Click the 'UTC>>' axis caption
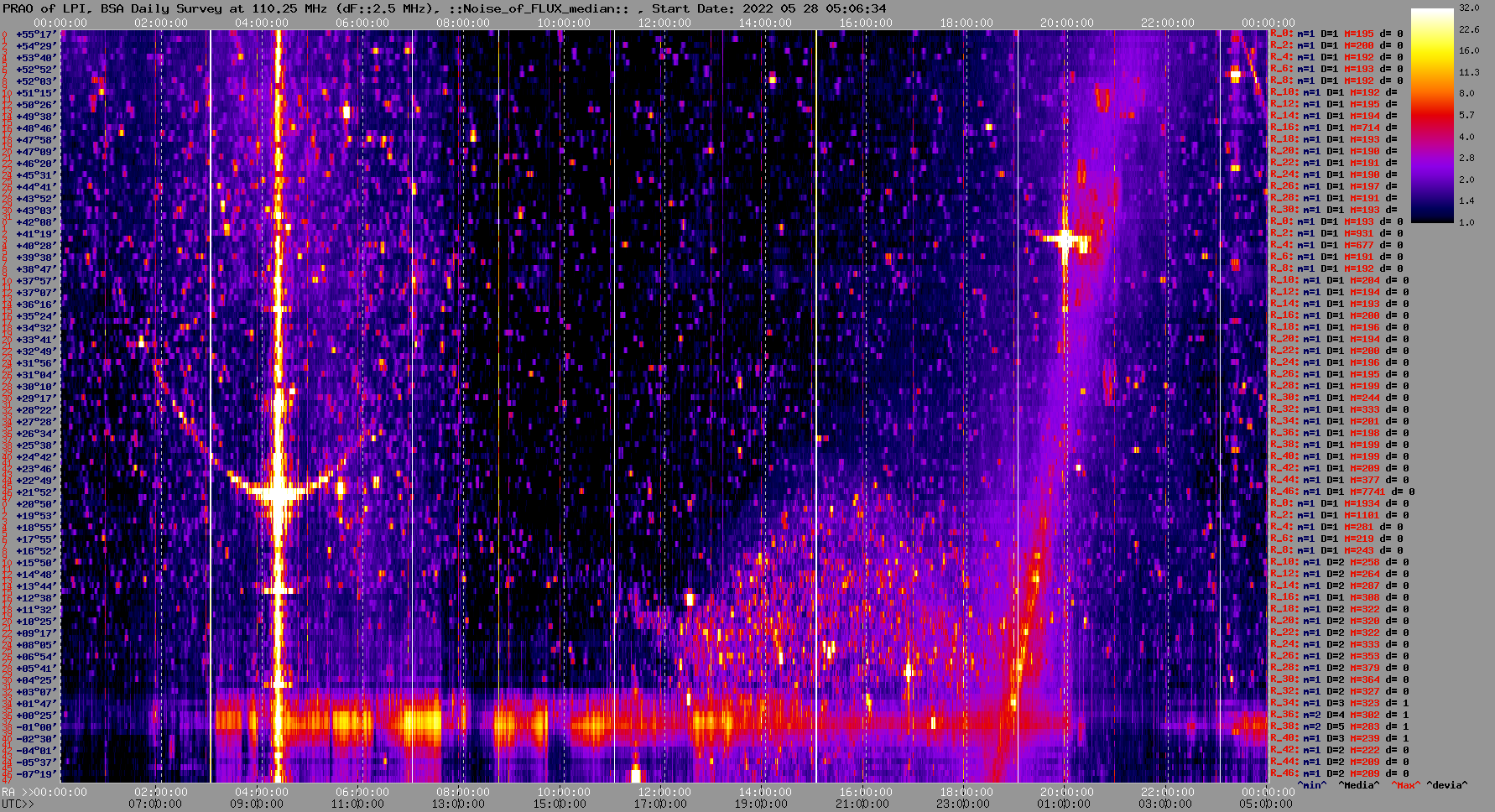Screen dimensions: 1495x812 [17, 804]
